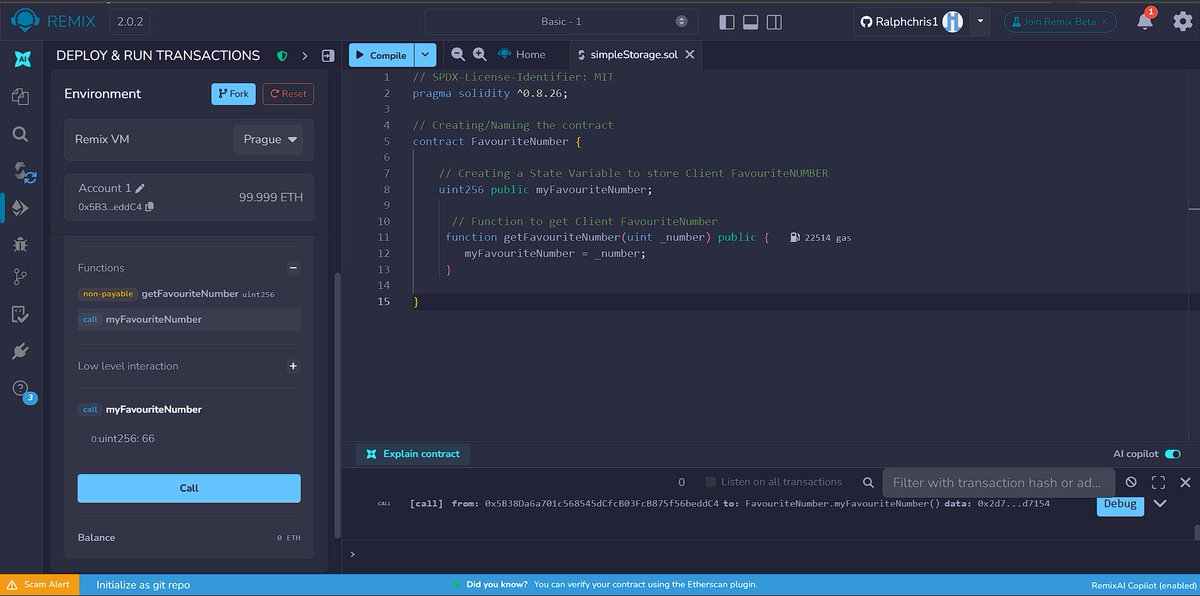Click the version 2.0.2 badge

tap(130, 21)
